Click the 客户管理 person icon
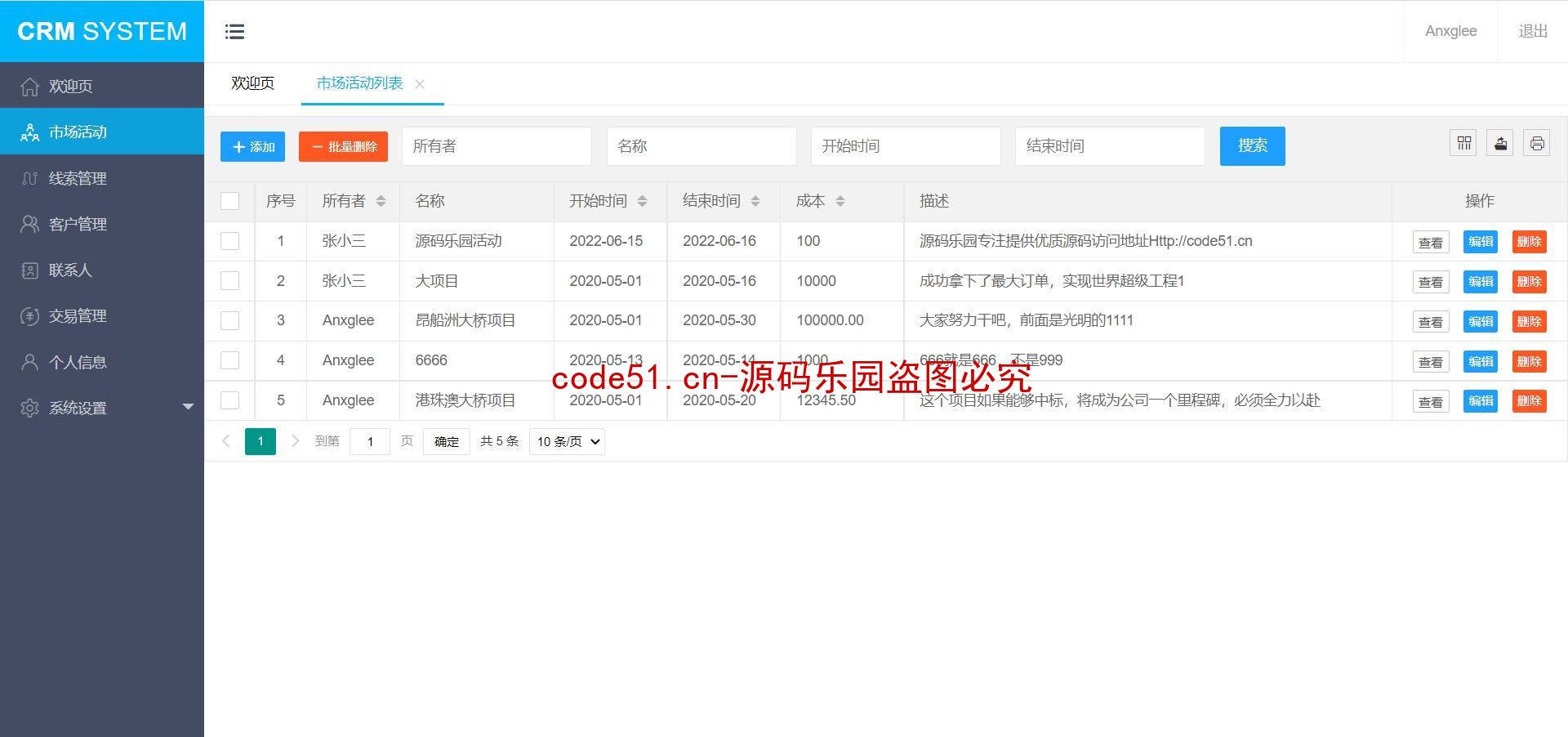 tap(29, 224)
